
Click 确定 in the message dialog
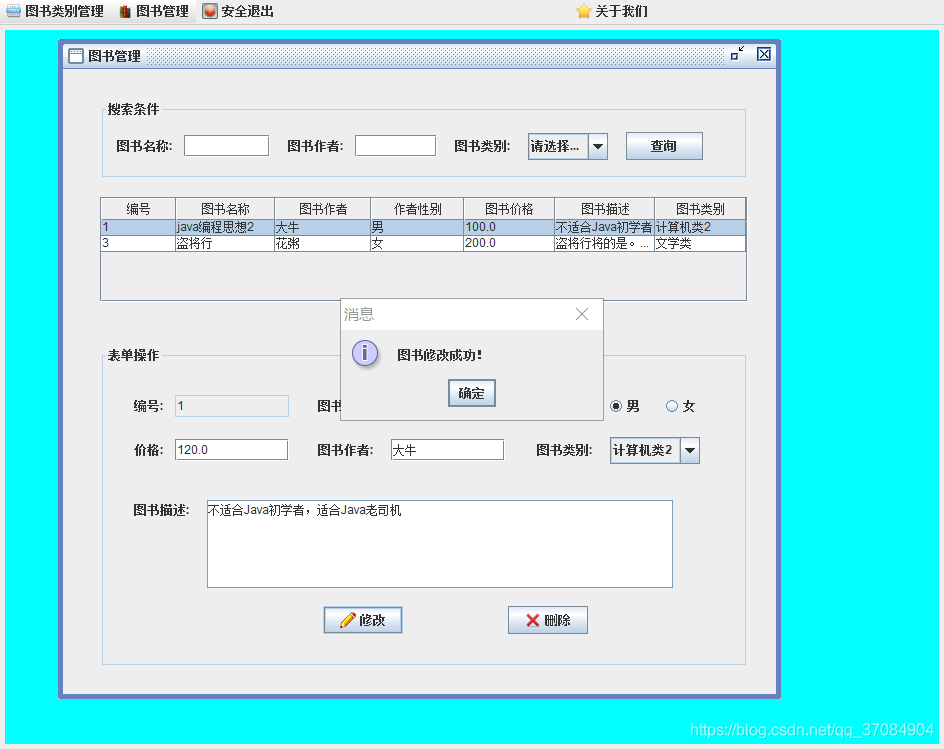[472, 393]
